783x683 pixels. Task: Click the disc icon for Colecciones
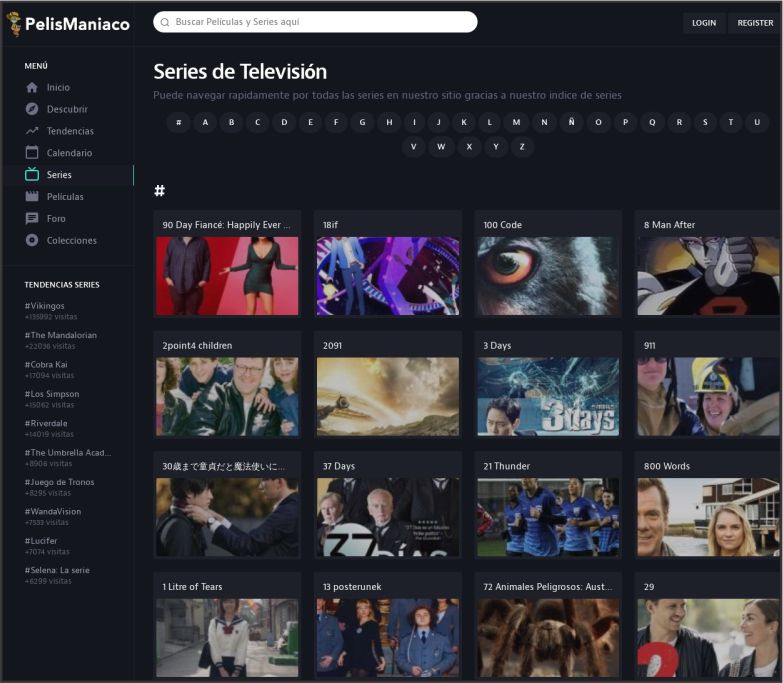[x=32, y=240]
